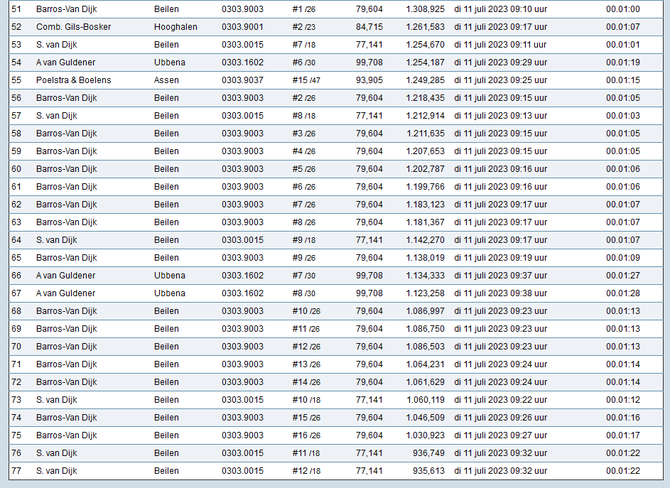Click A van Guldener in row 66
The width and height of the screenshot is (670, 488).
pyautogui.click(x=65, y=276)
